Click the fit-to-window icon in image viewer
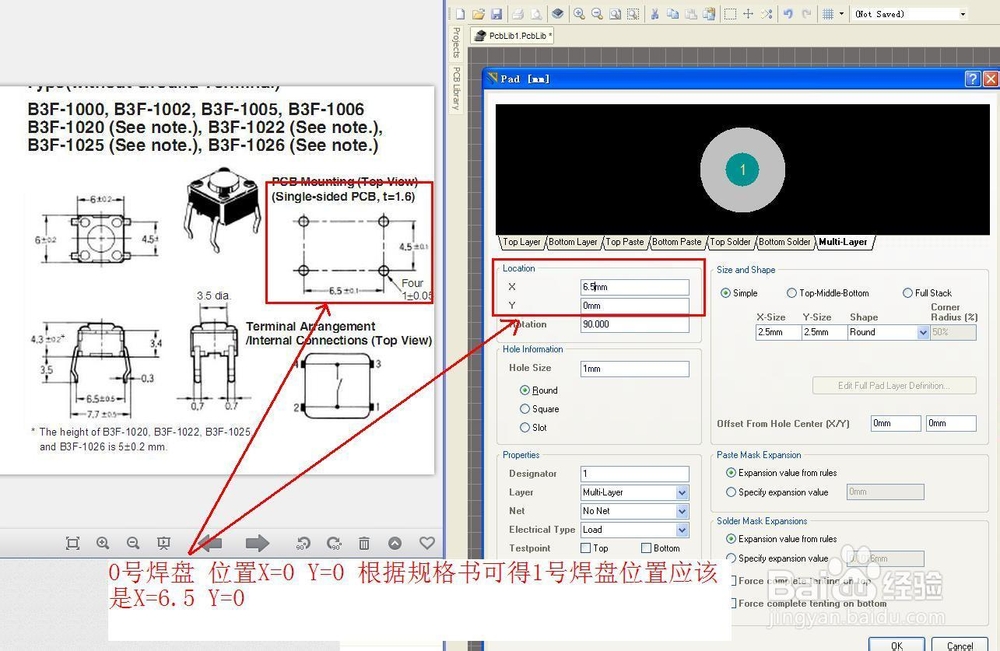This screenshot has height=651, width=1000. point(73,543)
